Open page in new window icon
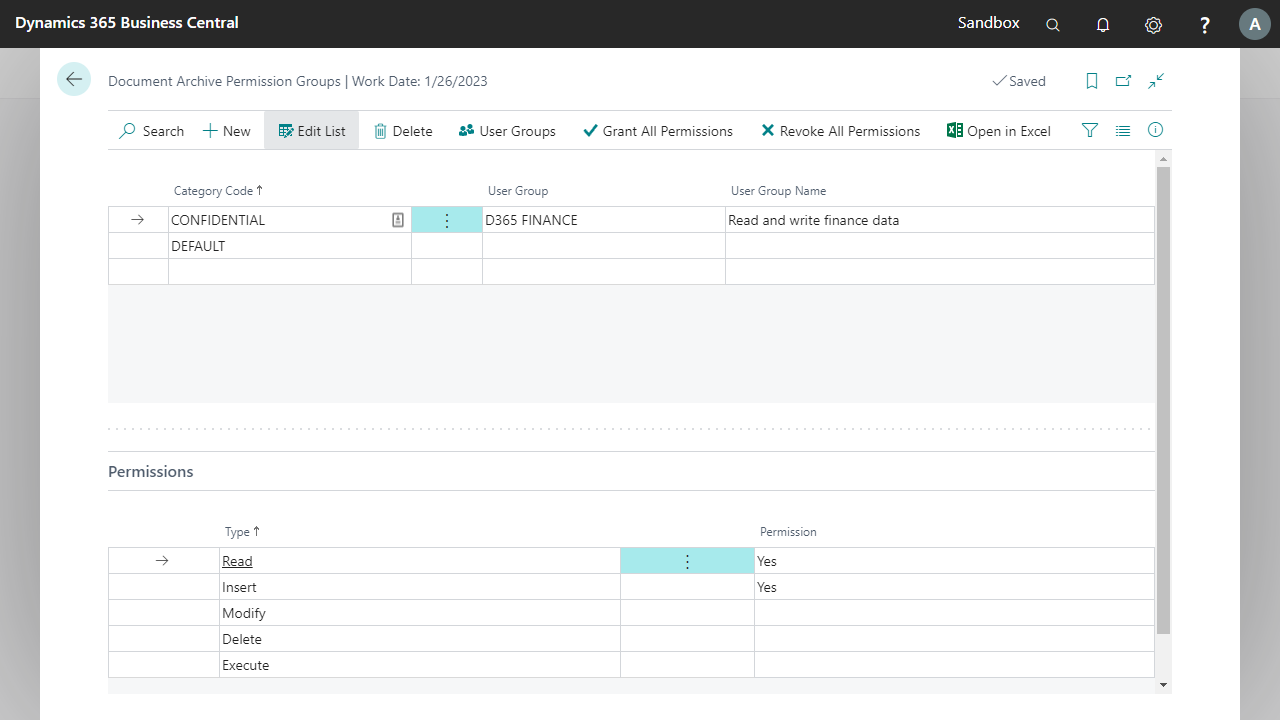 pyautogui.click(x=1124, y=81)
